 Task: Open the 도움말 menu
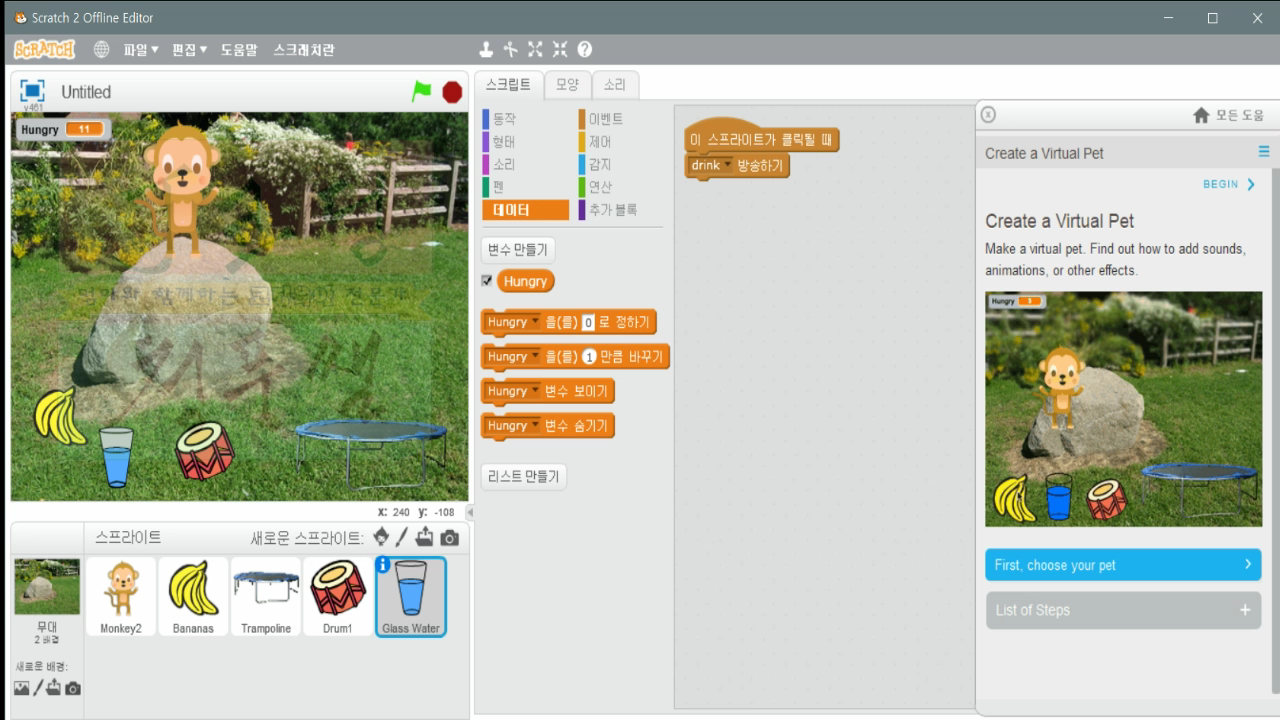[x=239, y=49]
